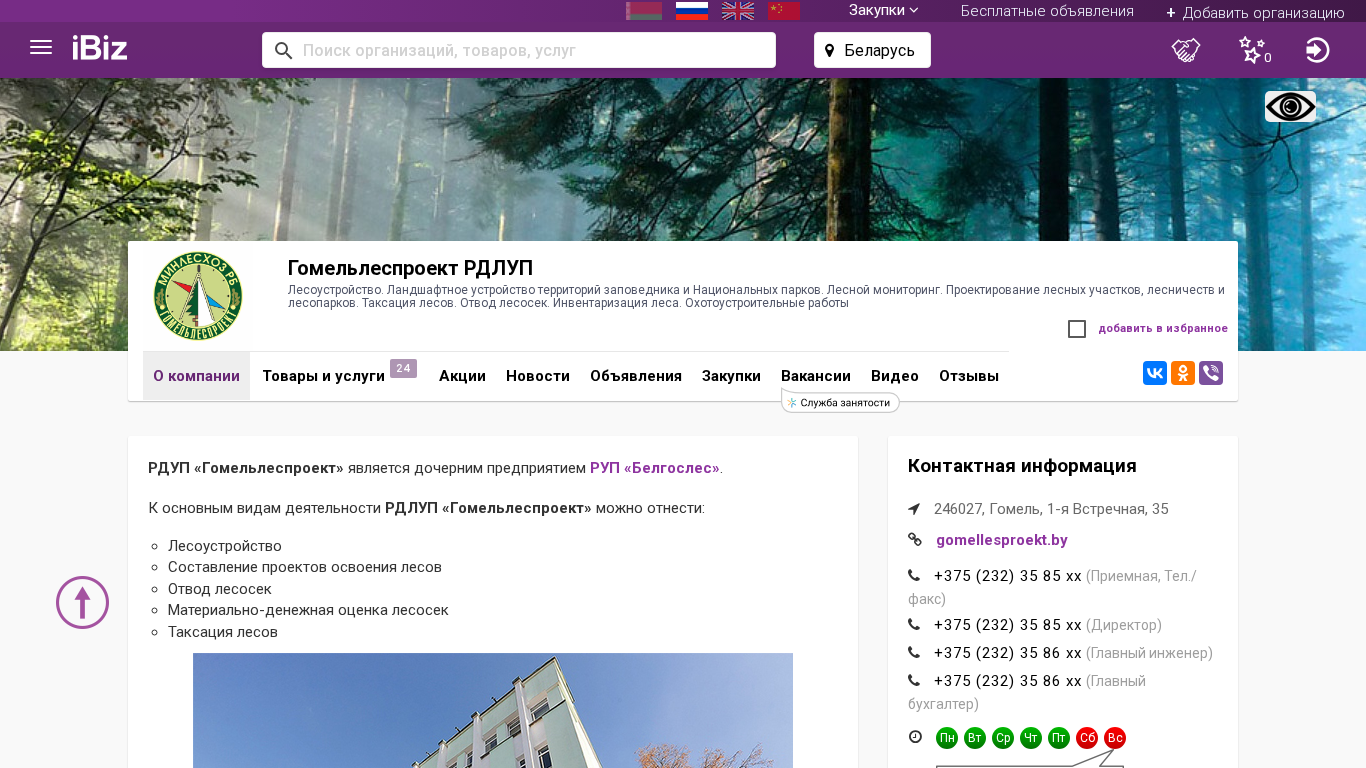Switch language to the Russian flag

click(x=692, y=11)
